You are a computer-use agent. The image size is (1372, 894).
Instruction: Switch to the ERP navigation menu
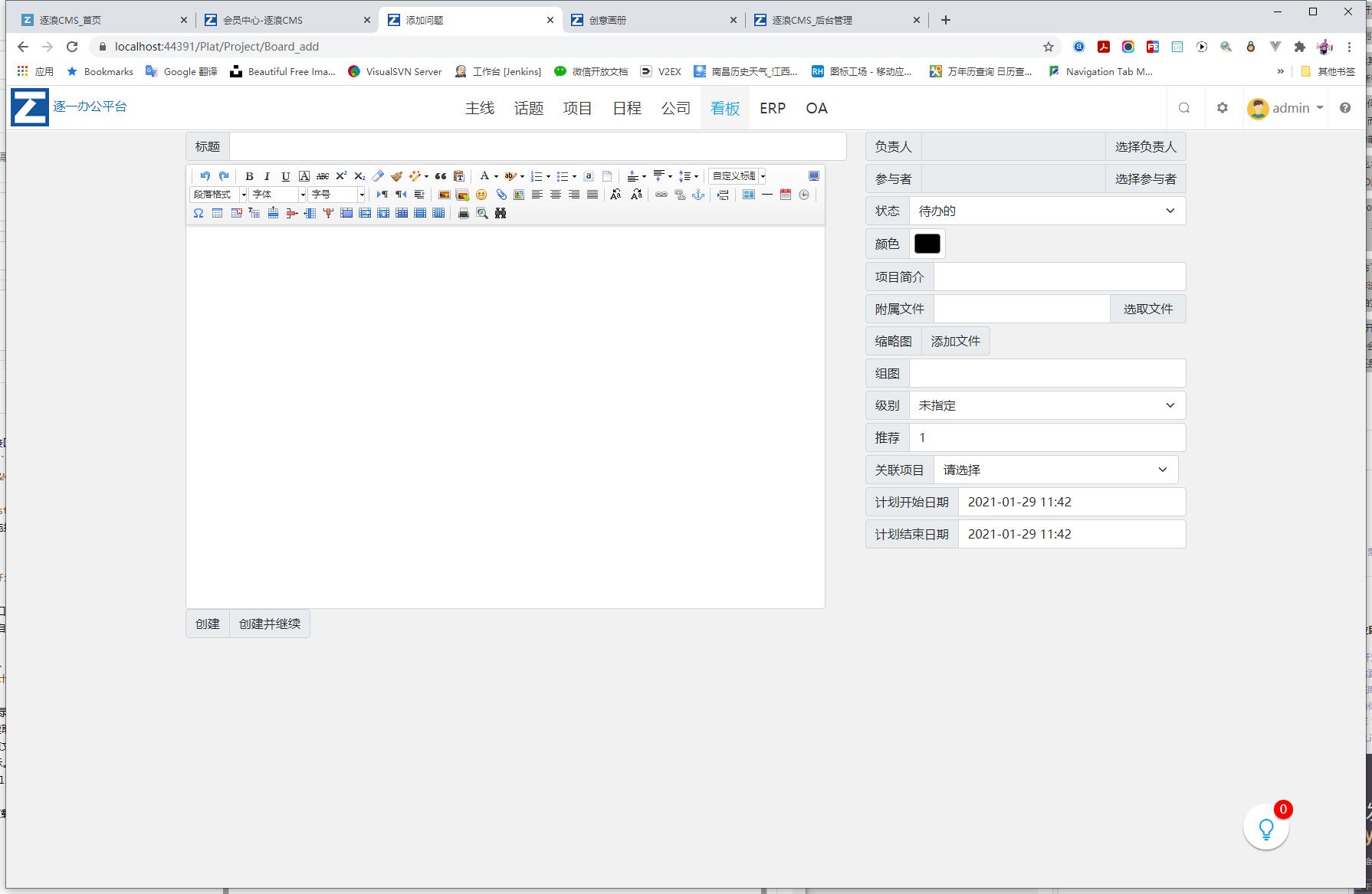(x=772, y=108)
